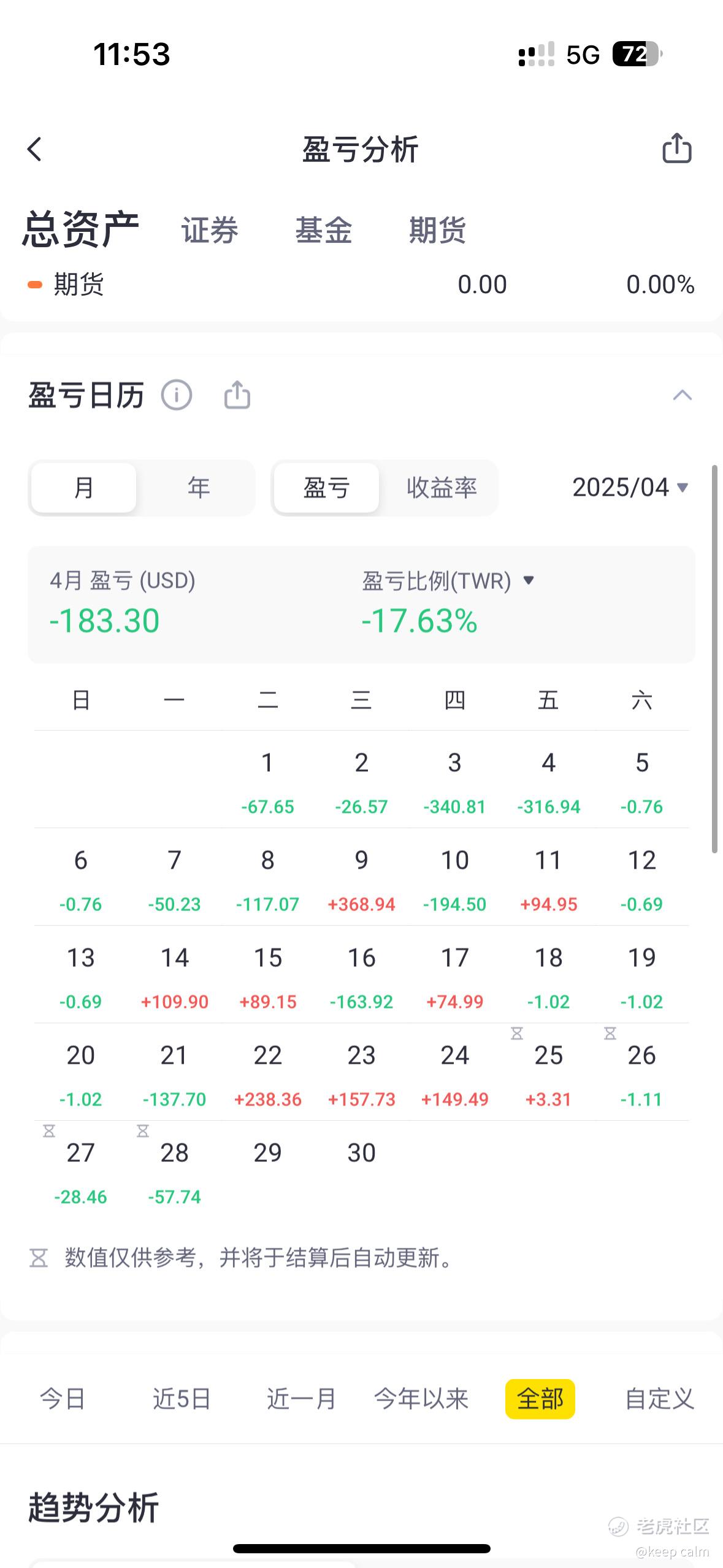Share the 盈亏日历 via share icon

(x=237, y=394)
